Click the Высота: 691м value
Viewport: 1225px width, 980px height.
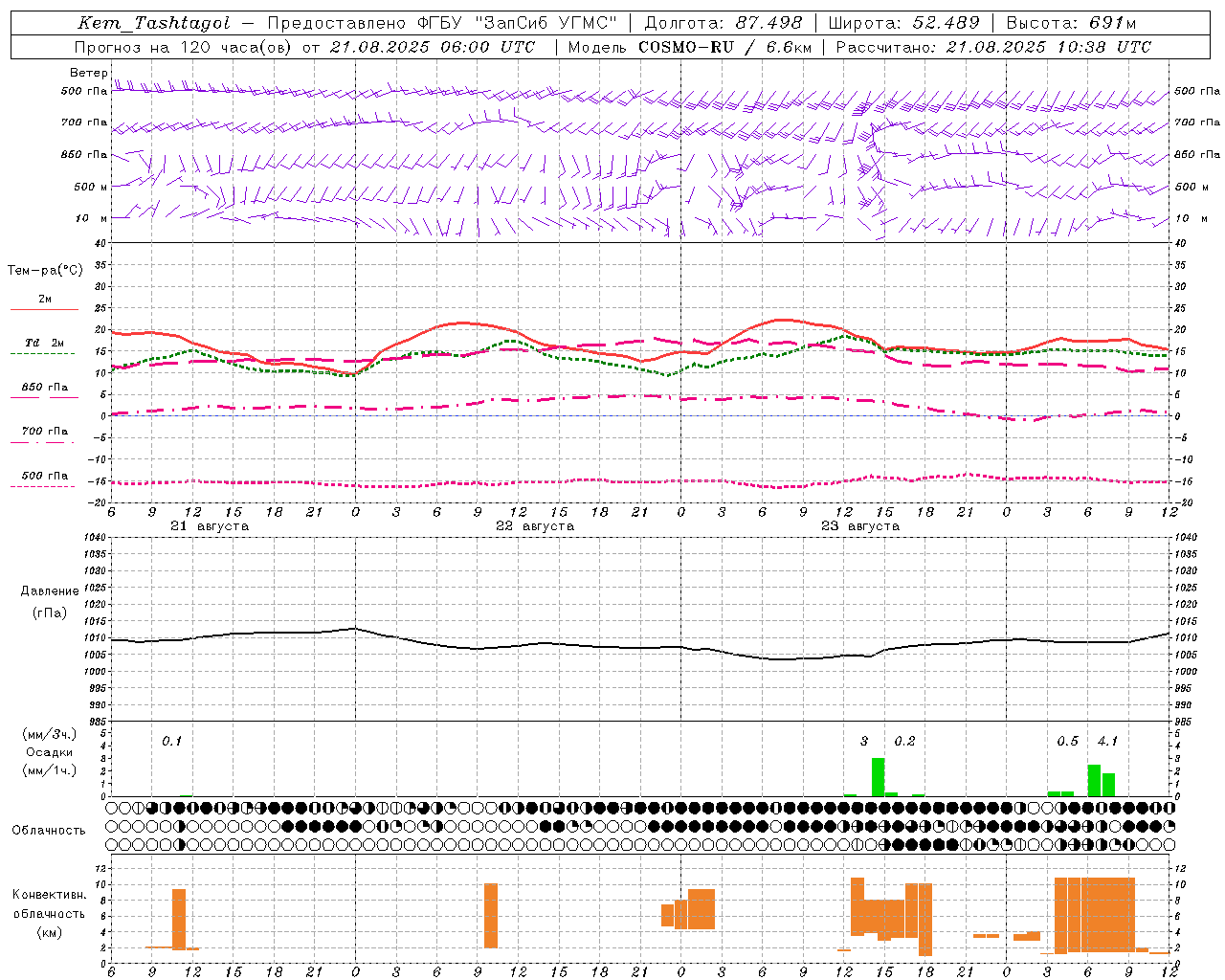point(1071,23)
